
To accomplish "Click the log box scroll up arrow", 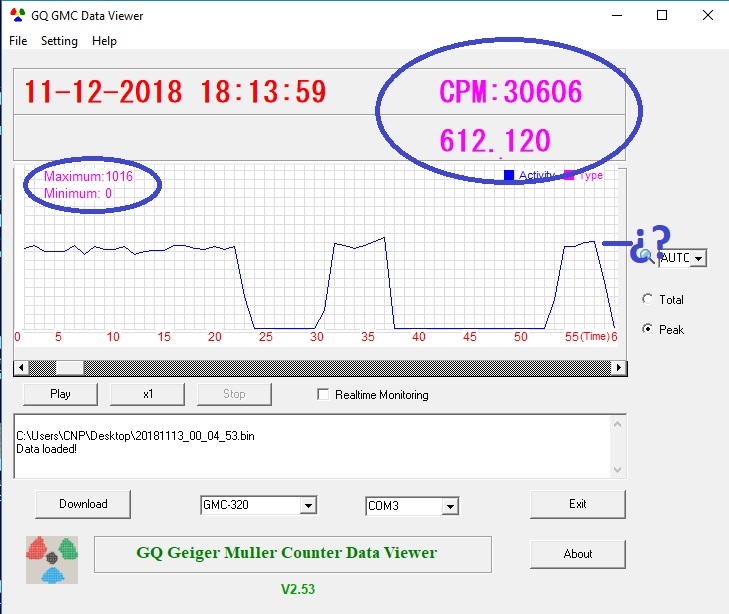I will (x=617, y=424).
